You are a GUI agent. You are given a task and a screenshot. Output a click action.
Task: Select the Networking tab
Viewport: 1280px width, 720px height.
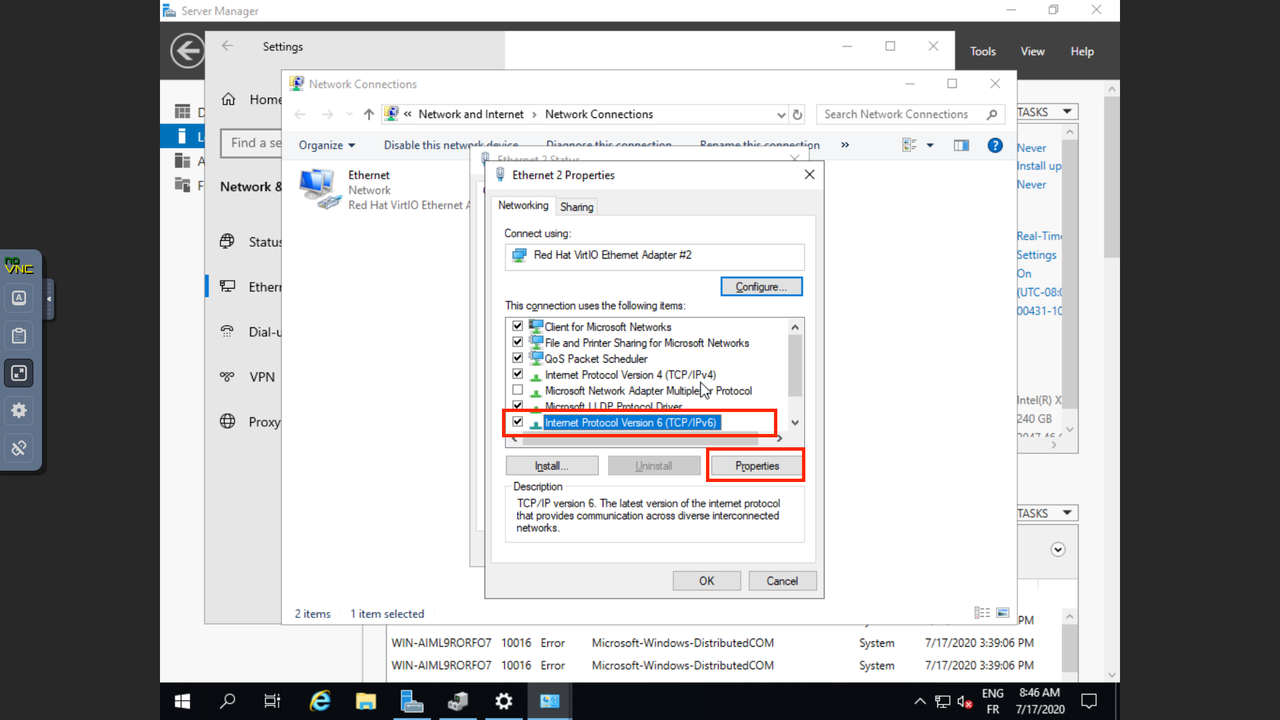524,205
